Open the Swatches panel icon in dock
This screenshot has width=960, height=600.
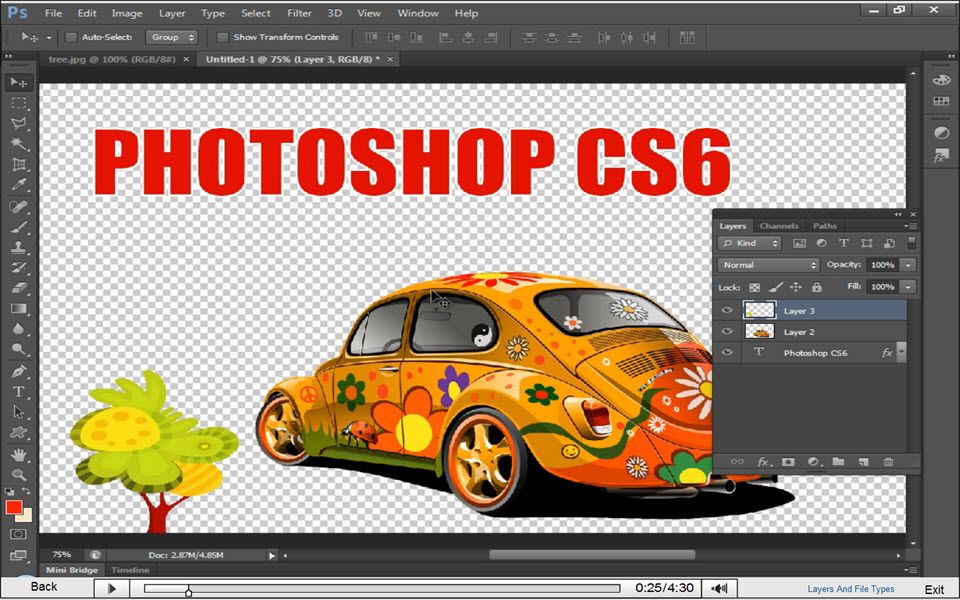pyautogui.click(x=941, y=101)
